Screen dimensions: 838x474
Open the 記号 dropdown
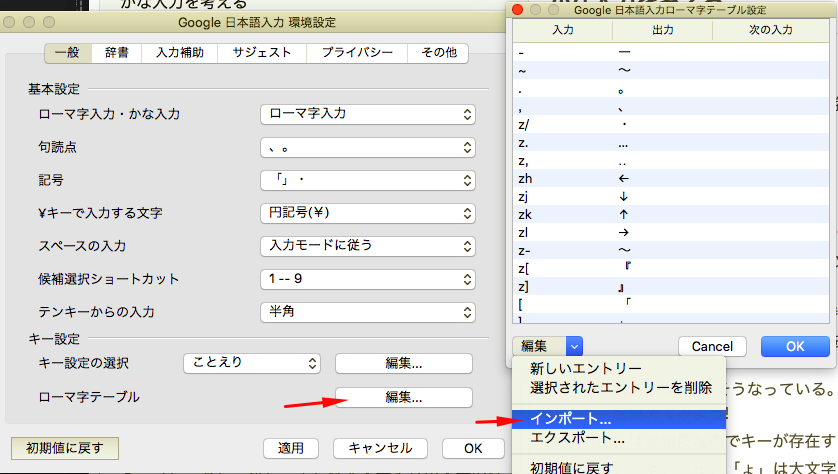click(x=368, y=180)
